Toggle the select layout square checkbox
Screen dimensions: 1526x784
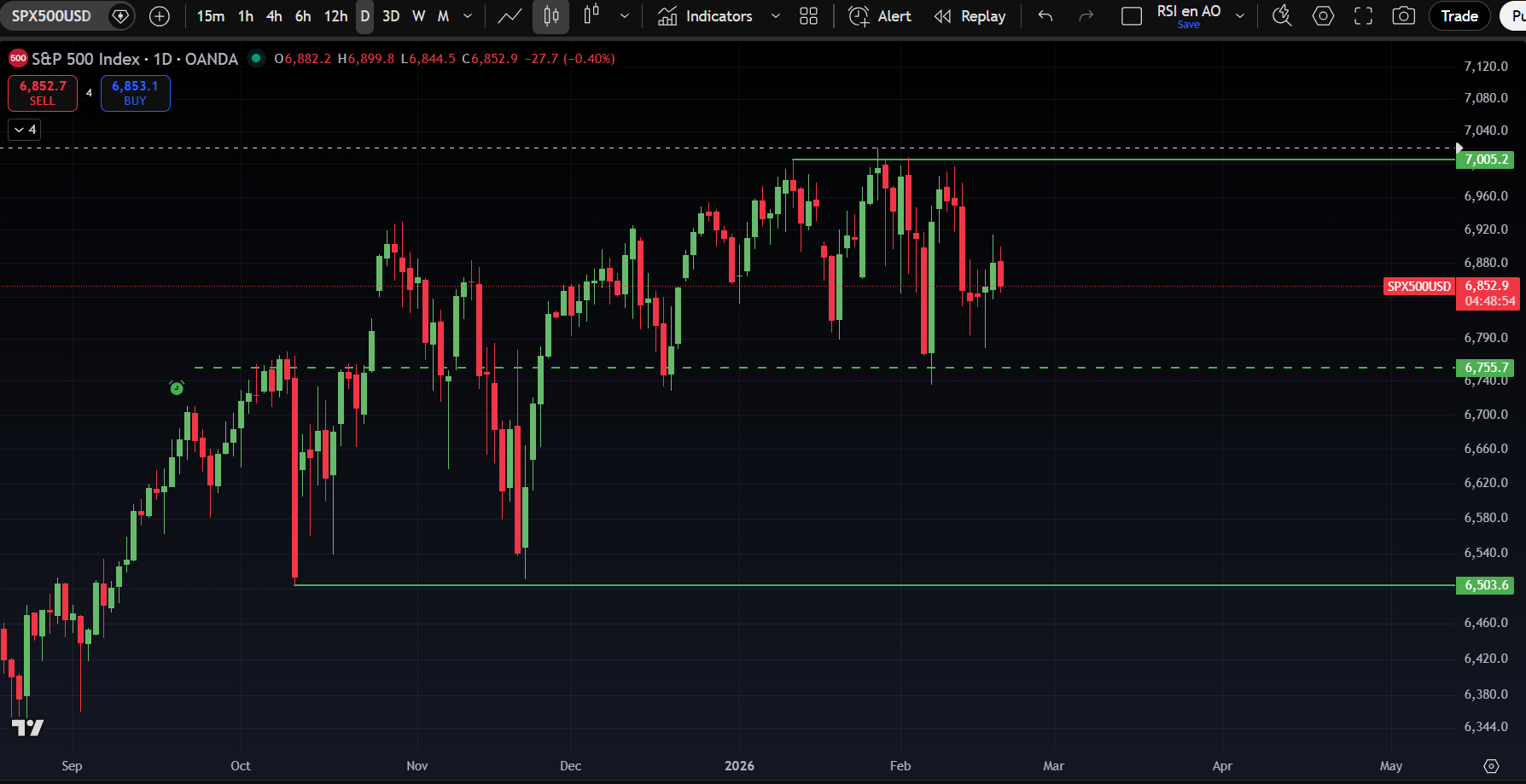click(x=1132, y=16)
